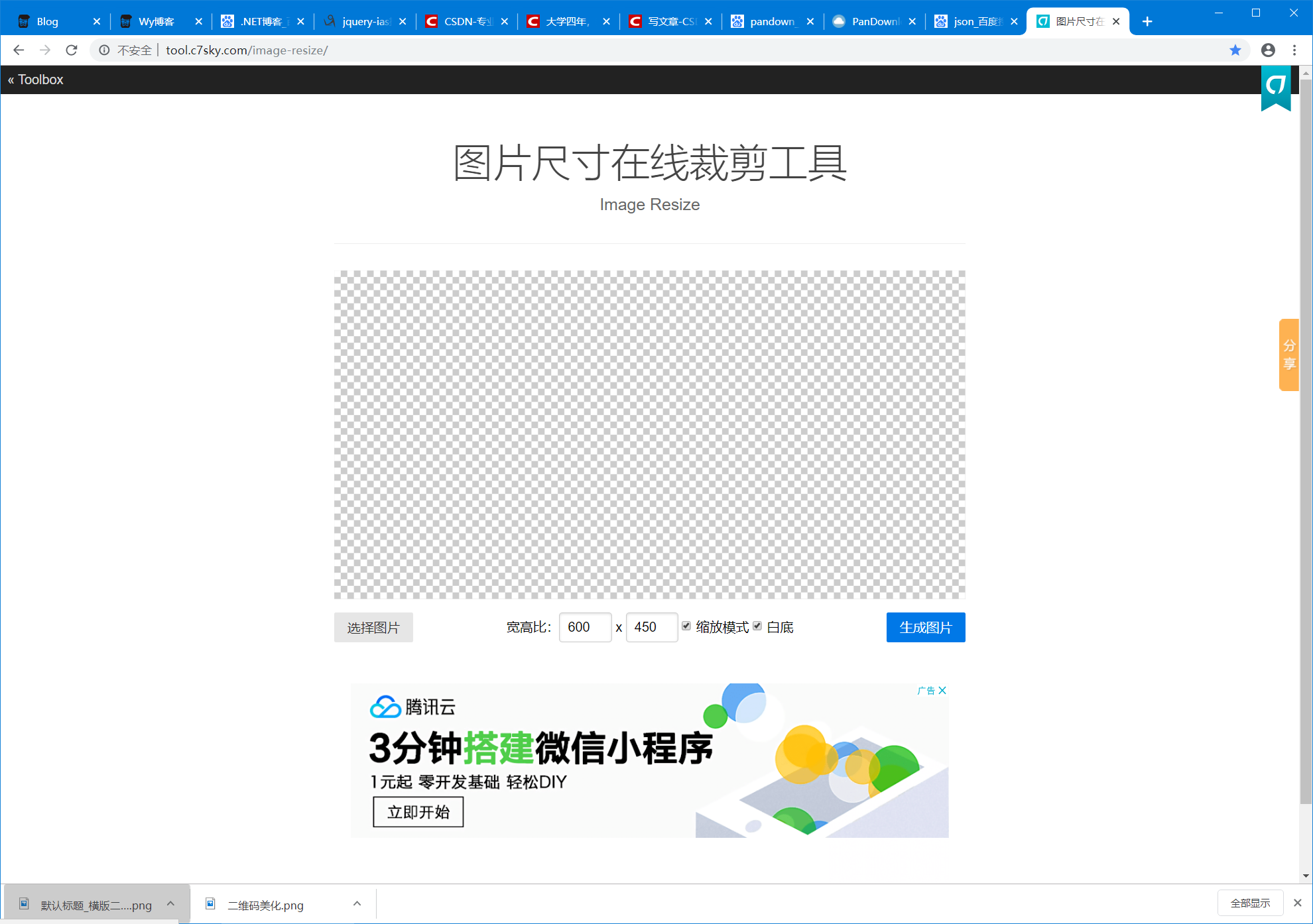Click the teal C7sky ribbon logo
Viewport: 1313px width, 924px height.
coord(1276,88)
